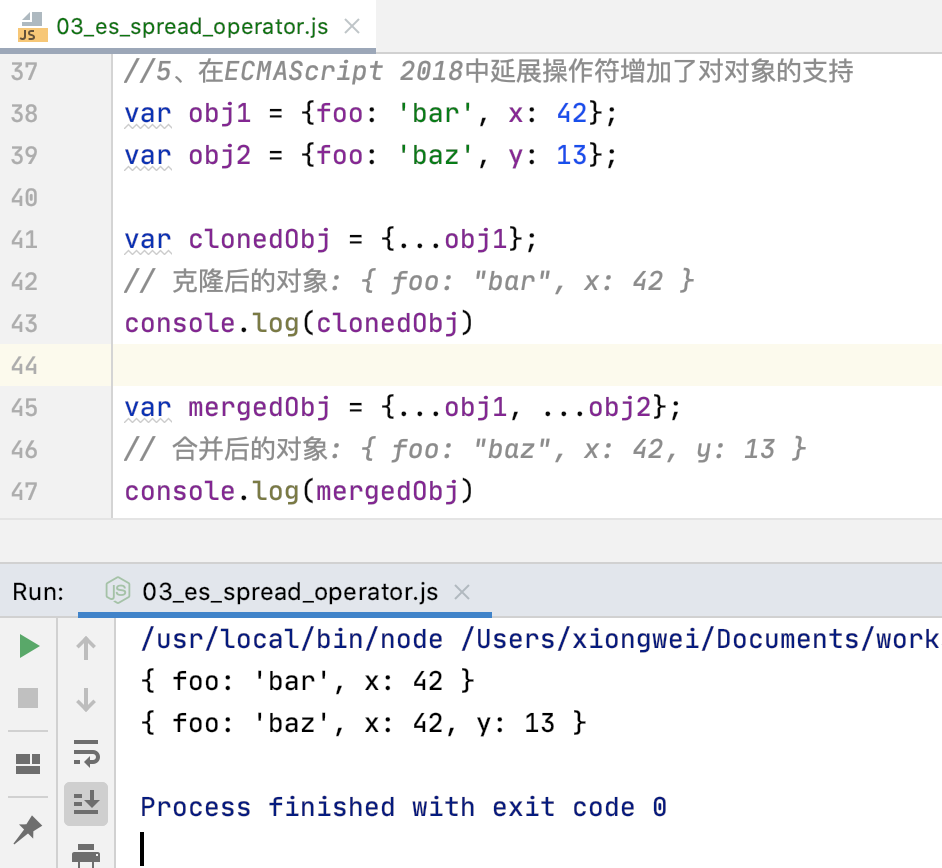The height and width of the screenshot is (868, 942).
Task: Click the ECMAScript 2018 comment on line 37
Action: [x=488, y=71]
